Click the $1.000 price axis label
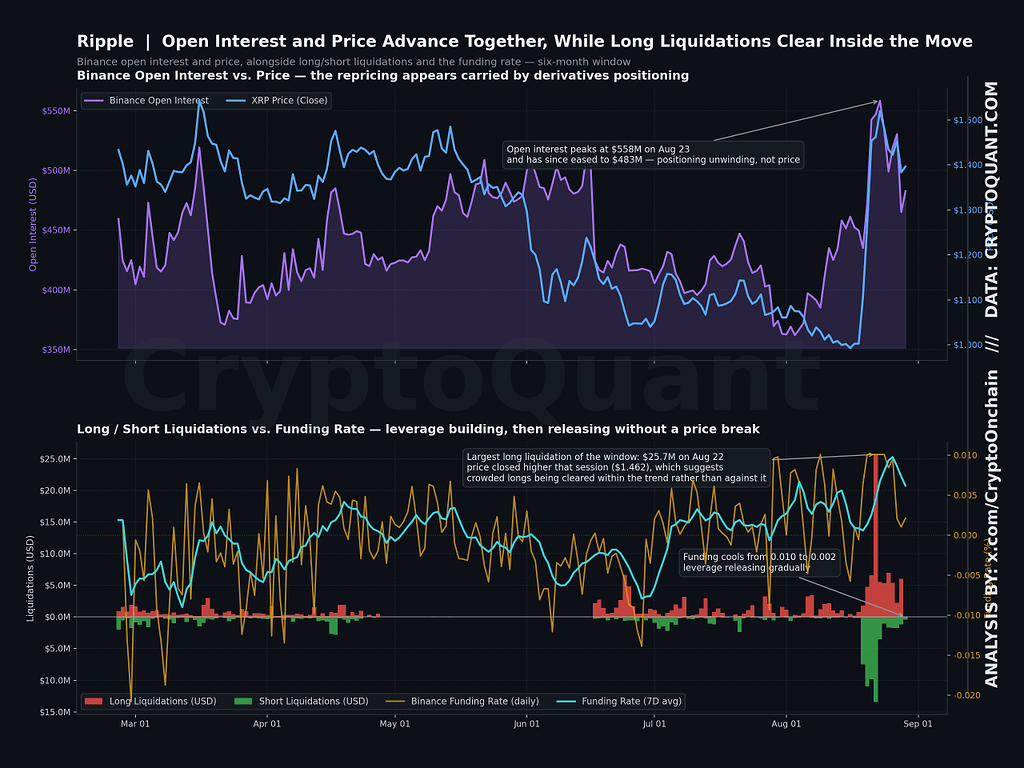This screenshot has height=768, width=1024. [968, 345]
